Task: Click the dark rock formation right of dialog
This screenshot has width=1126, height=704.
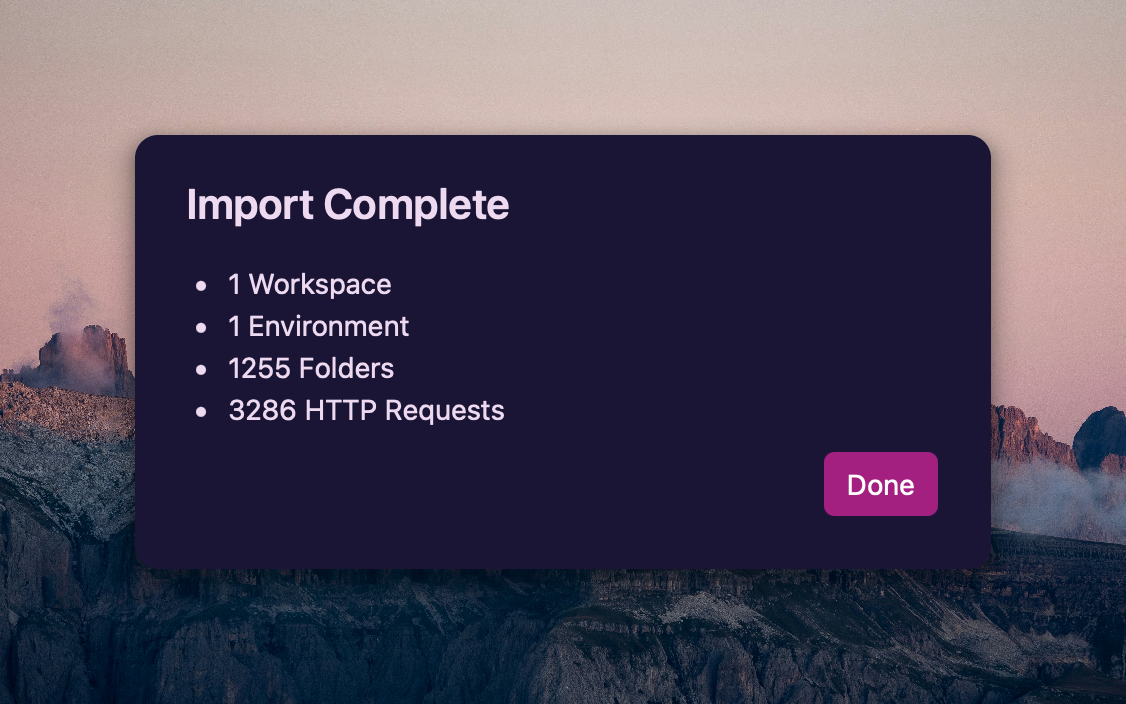Action: coord(1099,437)
